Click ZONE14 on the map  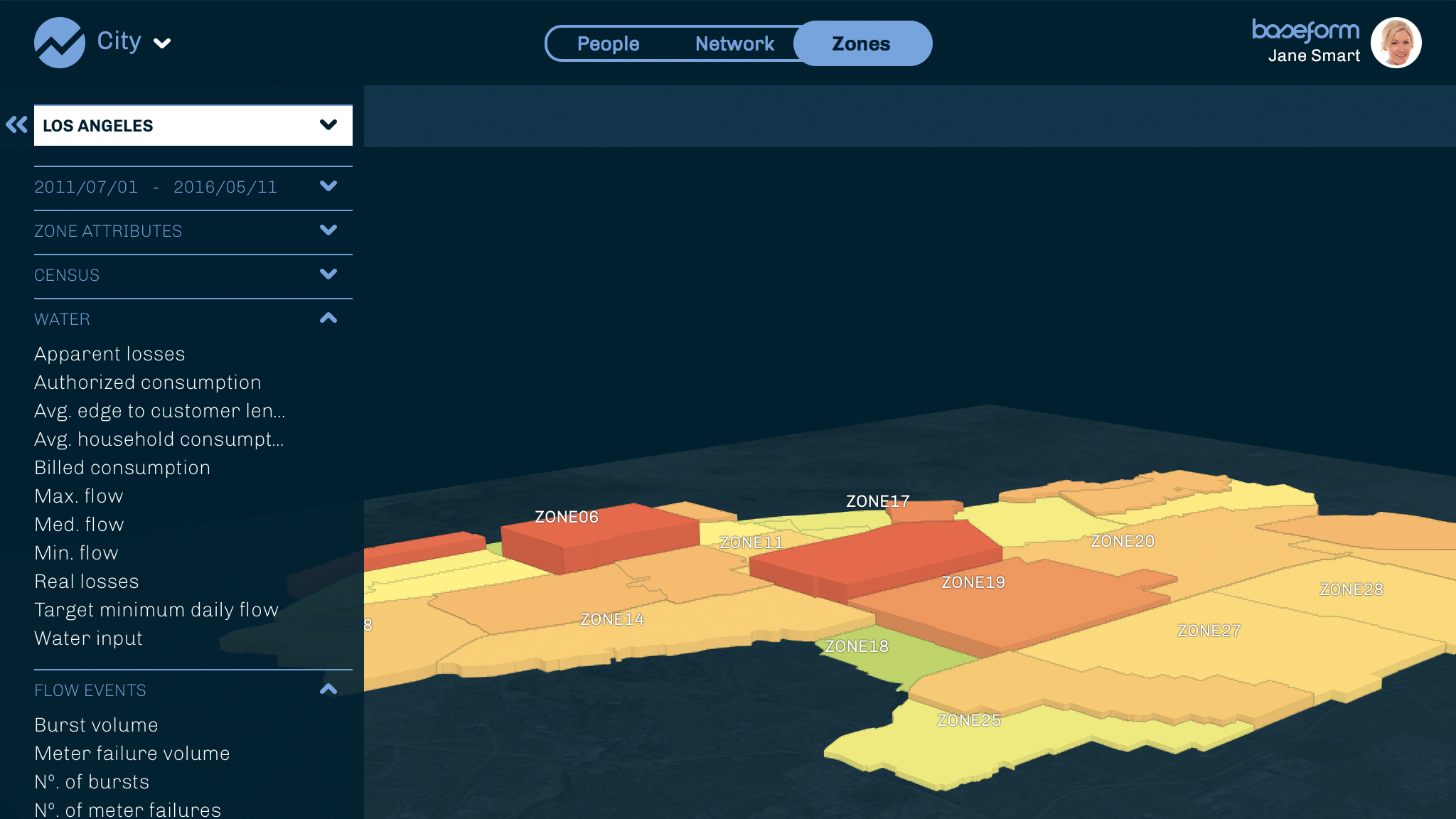click(612, 619)
